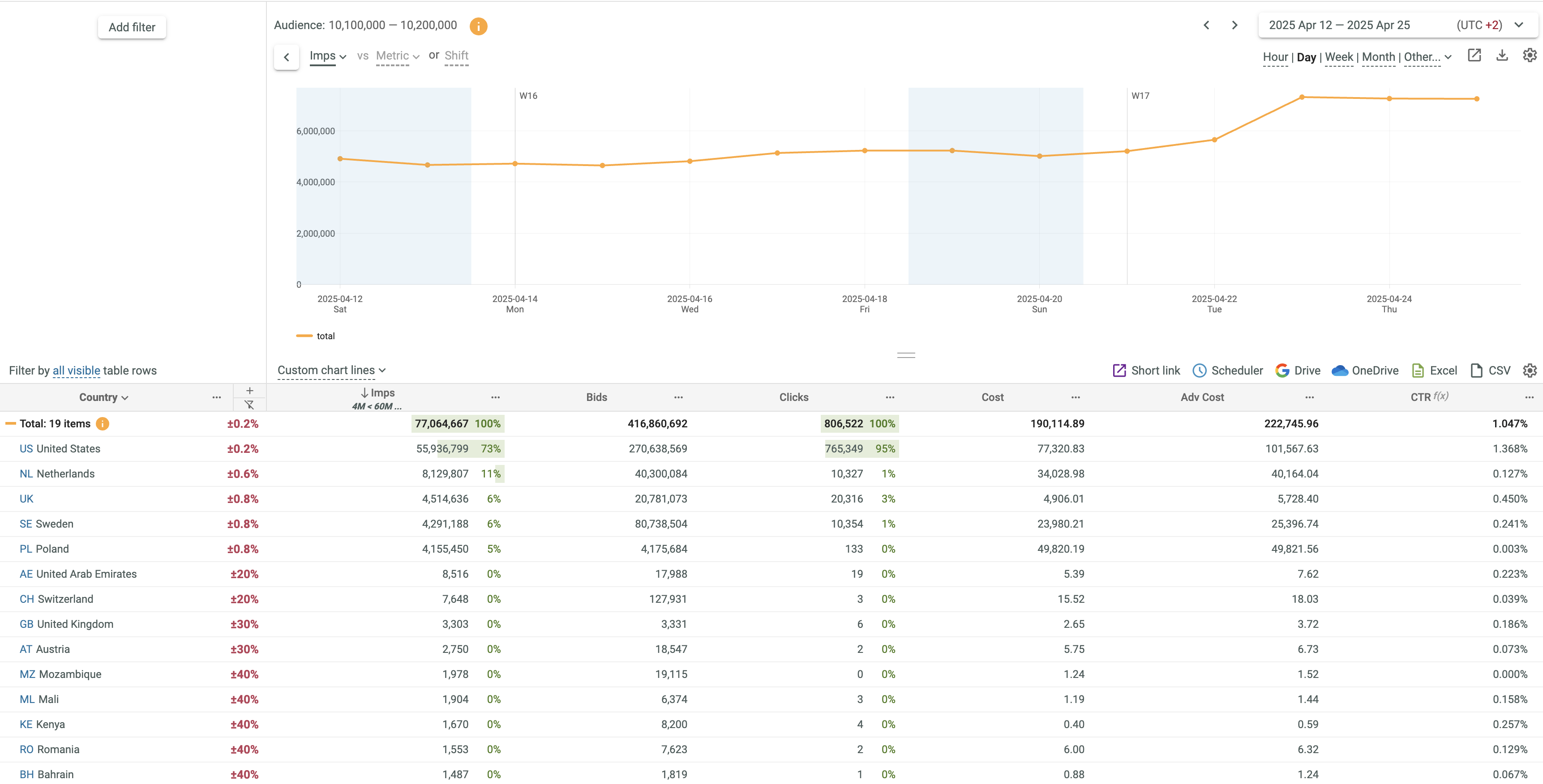Viewport: 1543px width, 784px height.
Task: Click the clear column filter icon
Action: click(x=249, y=405)
